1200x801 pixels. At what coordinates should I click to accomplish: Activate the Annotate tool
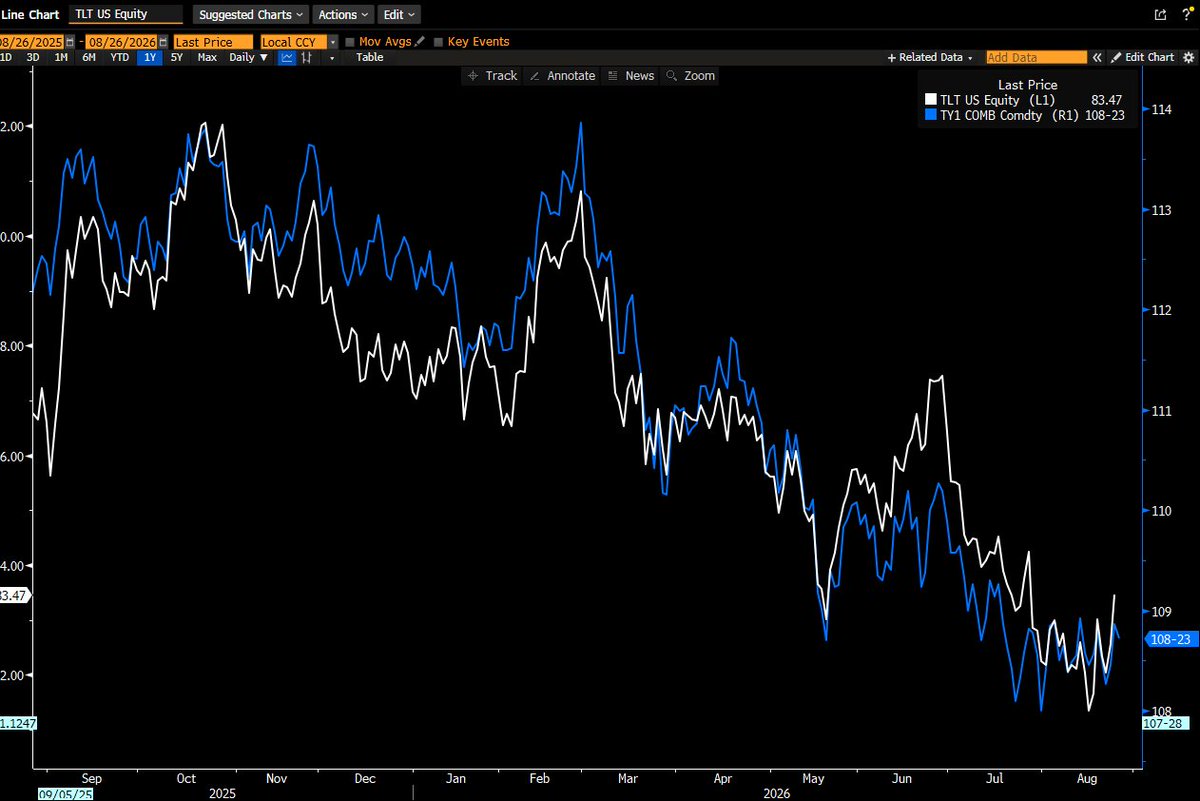click(562, 76)
